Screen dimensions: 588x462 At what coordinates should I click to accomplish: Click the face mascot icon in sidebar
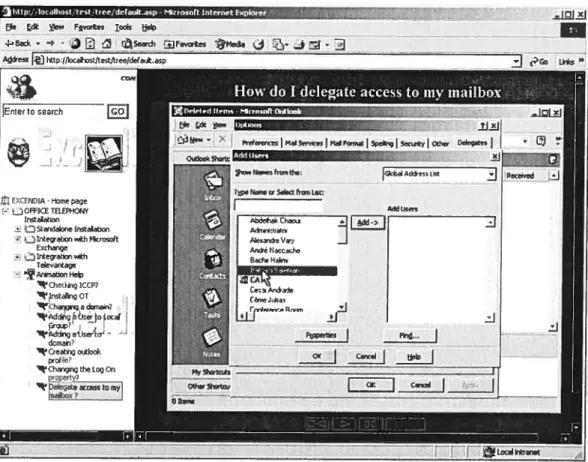pos(18,152)
